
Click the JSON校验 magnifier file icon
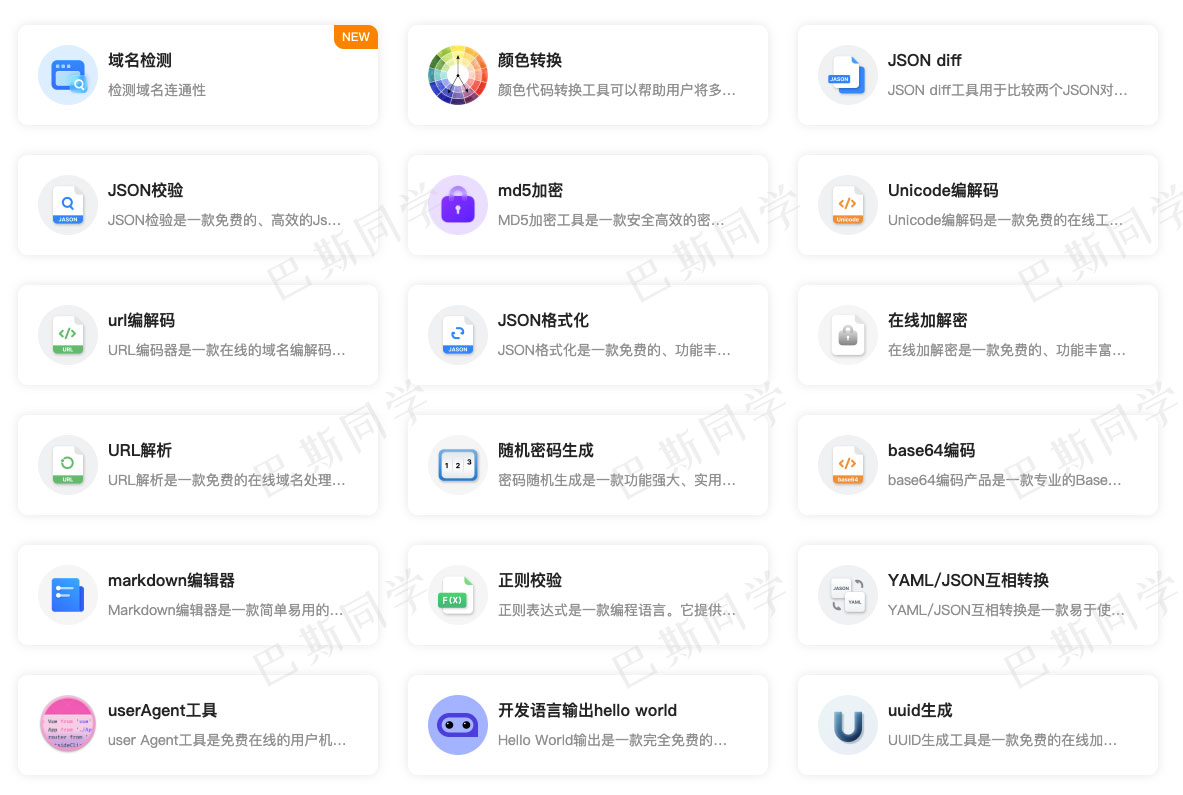[68, 205]
